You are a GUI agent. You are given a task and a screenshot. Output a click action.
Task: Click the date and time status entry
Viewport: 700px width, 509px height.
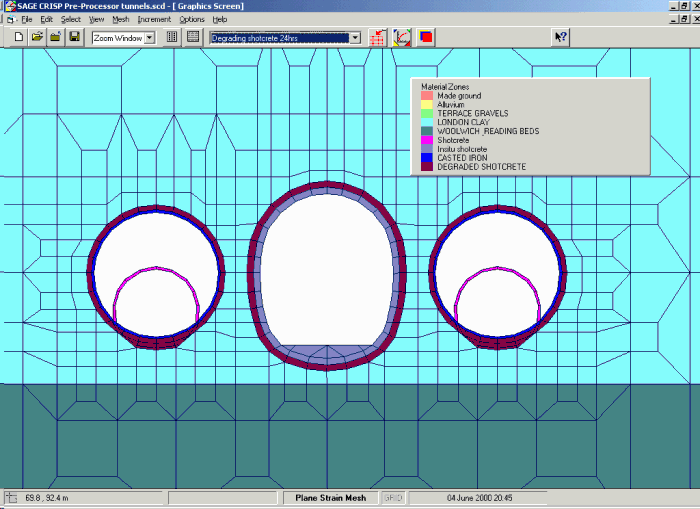pyautogui.click(x=479, y=498)
